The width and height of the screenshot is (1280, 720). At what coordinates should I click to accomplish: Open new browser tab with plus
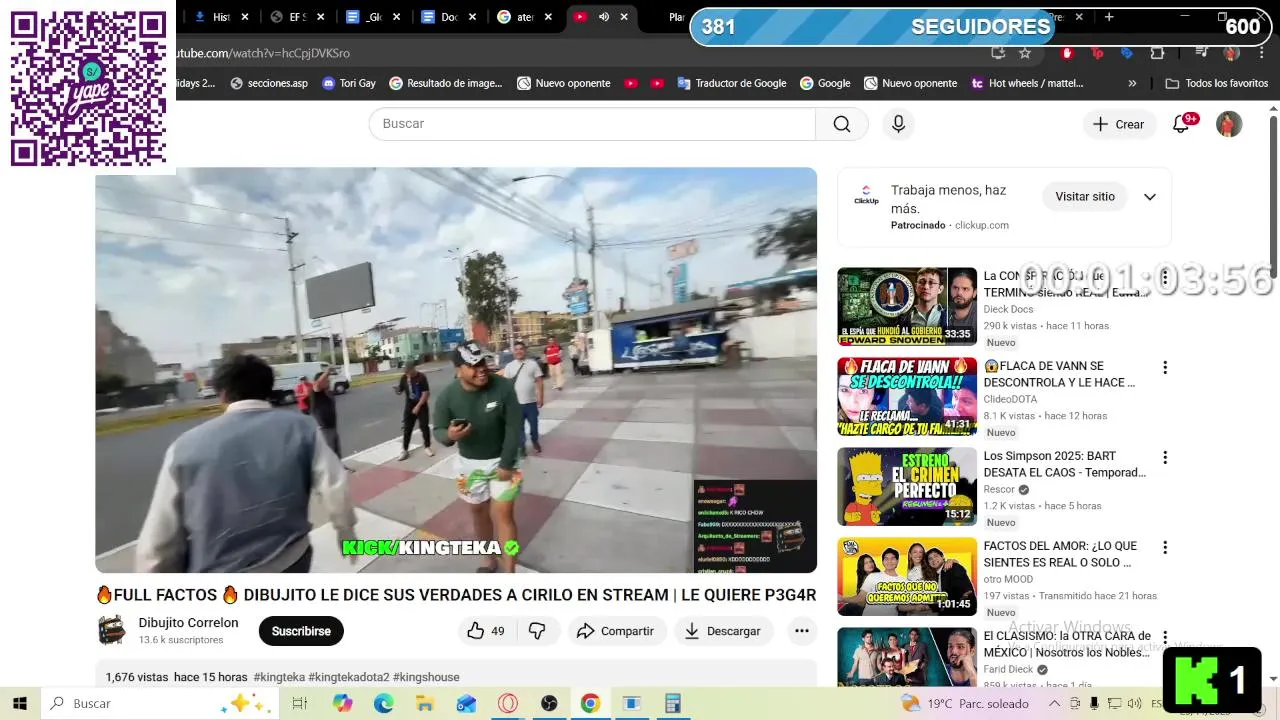tap(1108, 17)
